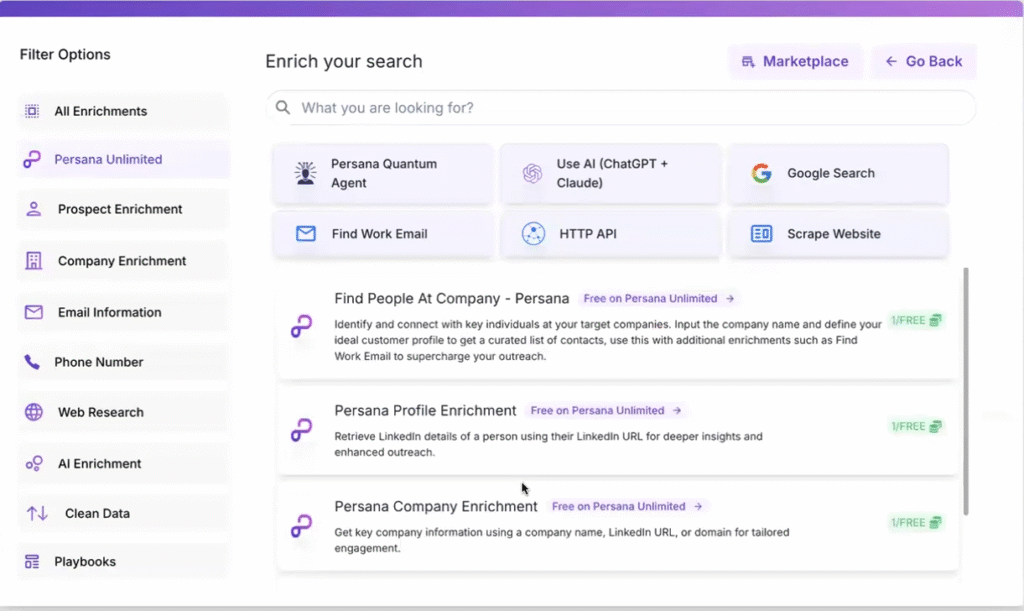The image size is (1024, 611).
Task: Click the 1/FREE badge on Find People row
Action: tap(916, 320)
